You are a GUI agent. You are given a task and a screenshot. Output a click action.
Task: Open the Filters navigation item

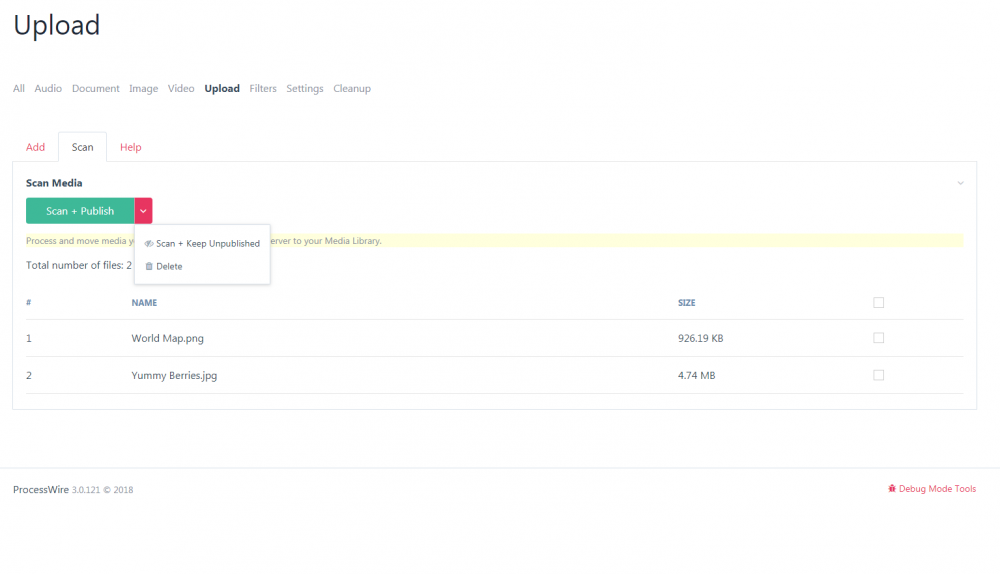click(x=263, y=89)
